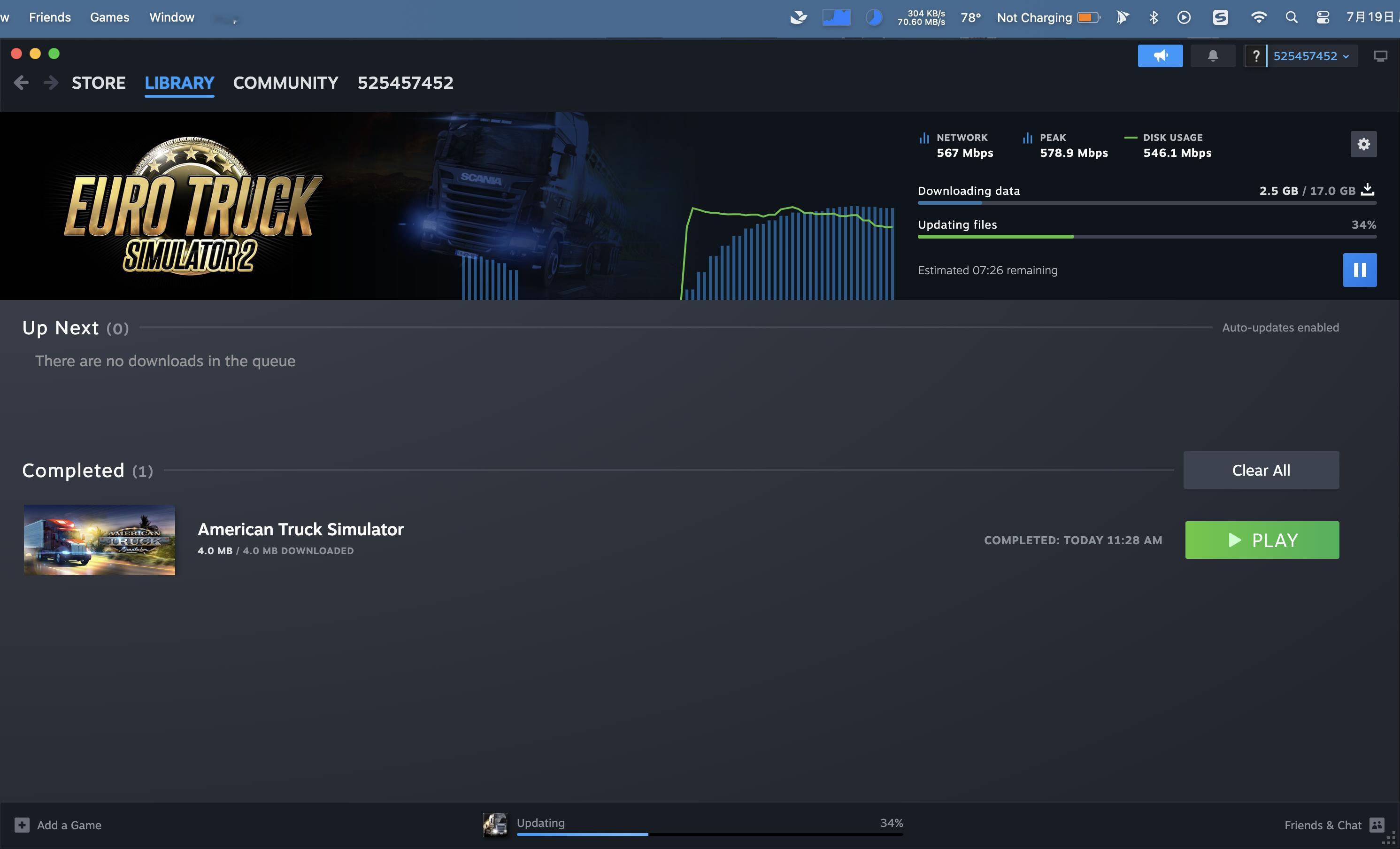Click the question mark help icon
This screenshot has height=849, width=1400.
coord(1256,56)
